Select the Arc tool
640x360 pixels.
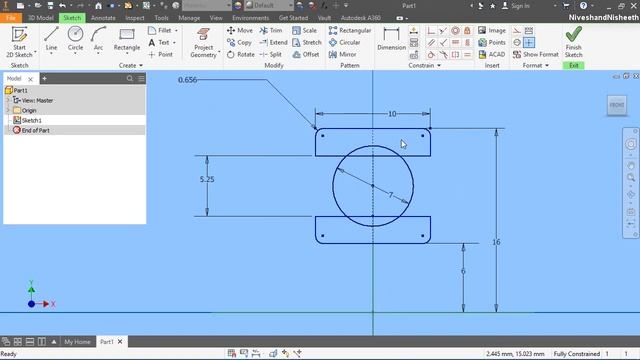tap(98, 39)
